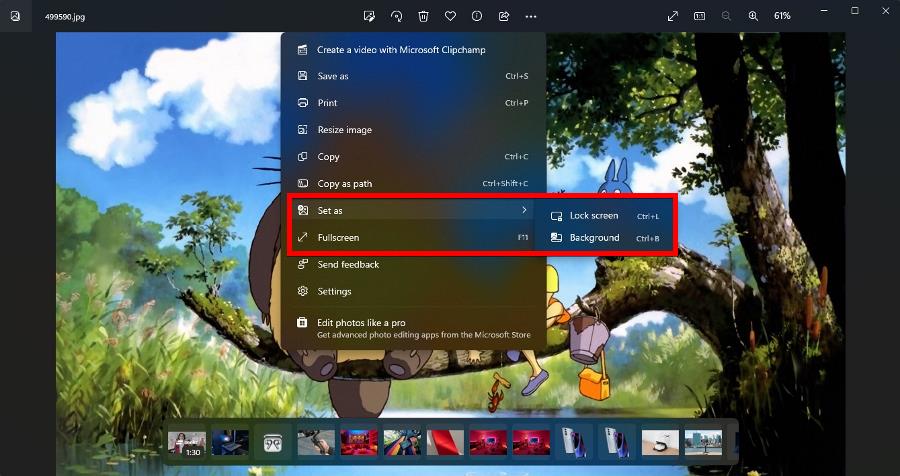Switch to actual size with the 1:1 icon
Viewport: 900px width, 476px height.
click(x=699, y=16)
